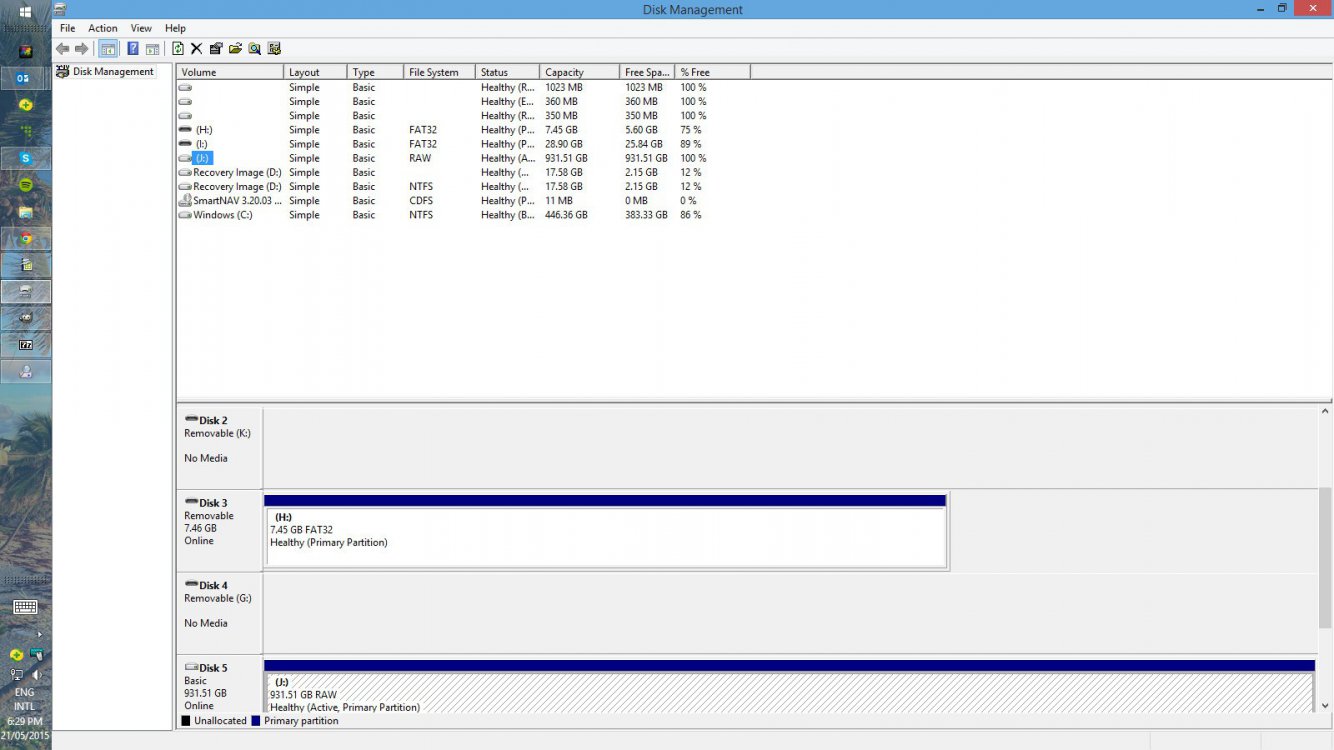Open Google Chrome from the taskbar
1334x750 pixels.
pyautogui.click(x=26, y=239)
